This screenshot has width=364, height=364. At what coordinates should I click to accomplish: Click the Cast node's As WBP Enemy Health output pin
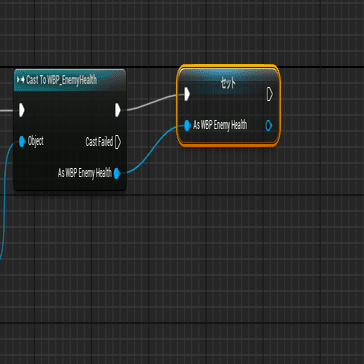[117, 174]
